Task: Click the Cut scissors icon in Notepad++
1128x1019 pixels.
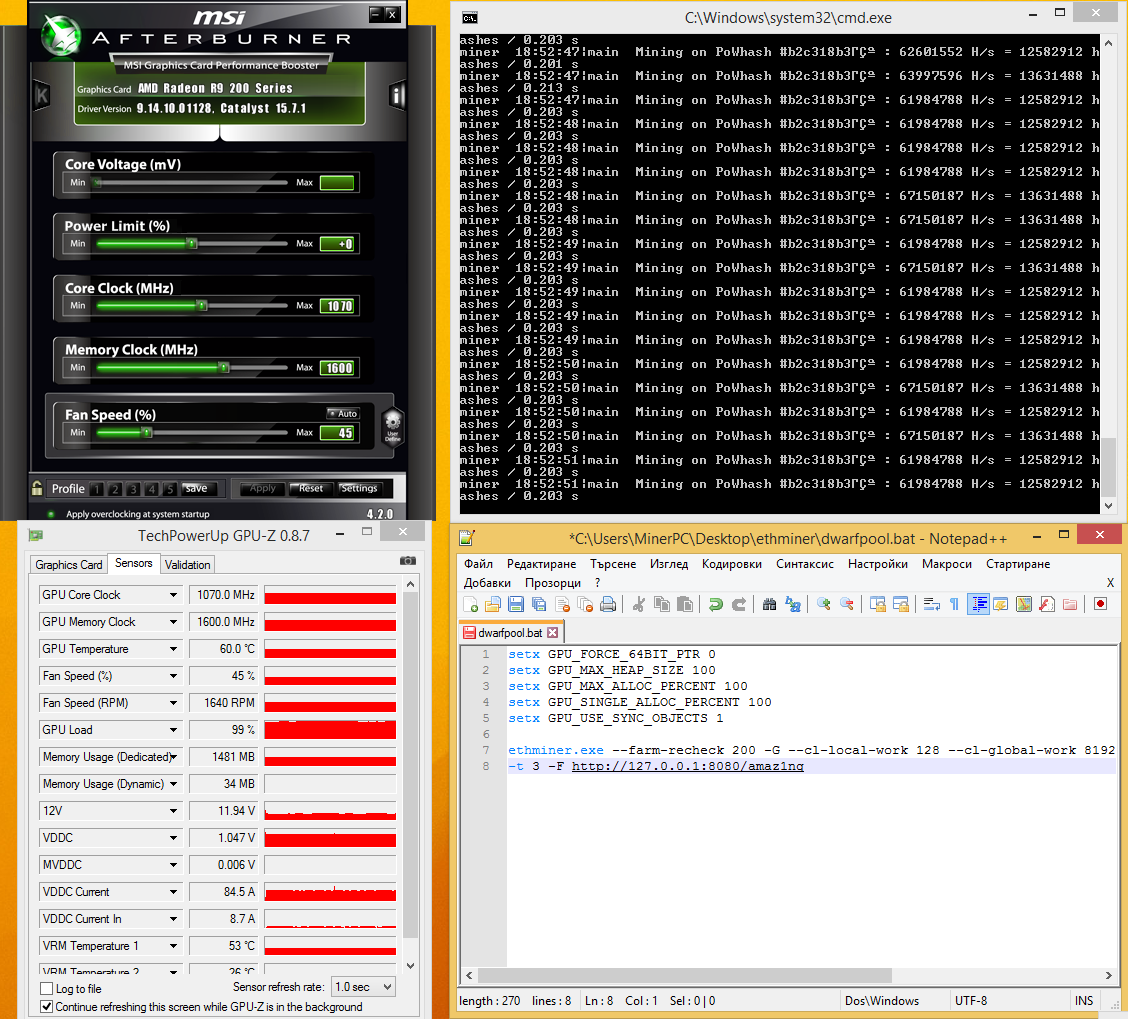Action: pos(638,604)
